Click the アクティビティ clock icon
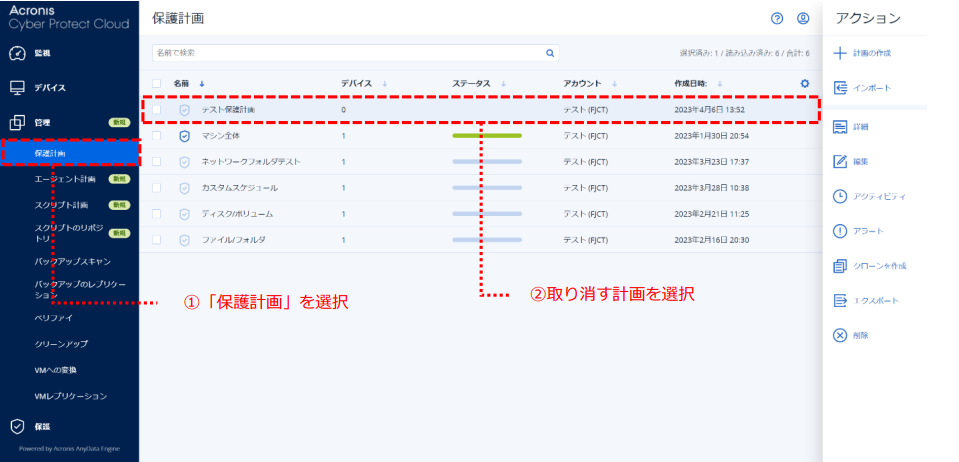This screenshot has width=959, height=462. point(840,196)
